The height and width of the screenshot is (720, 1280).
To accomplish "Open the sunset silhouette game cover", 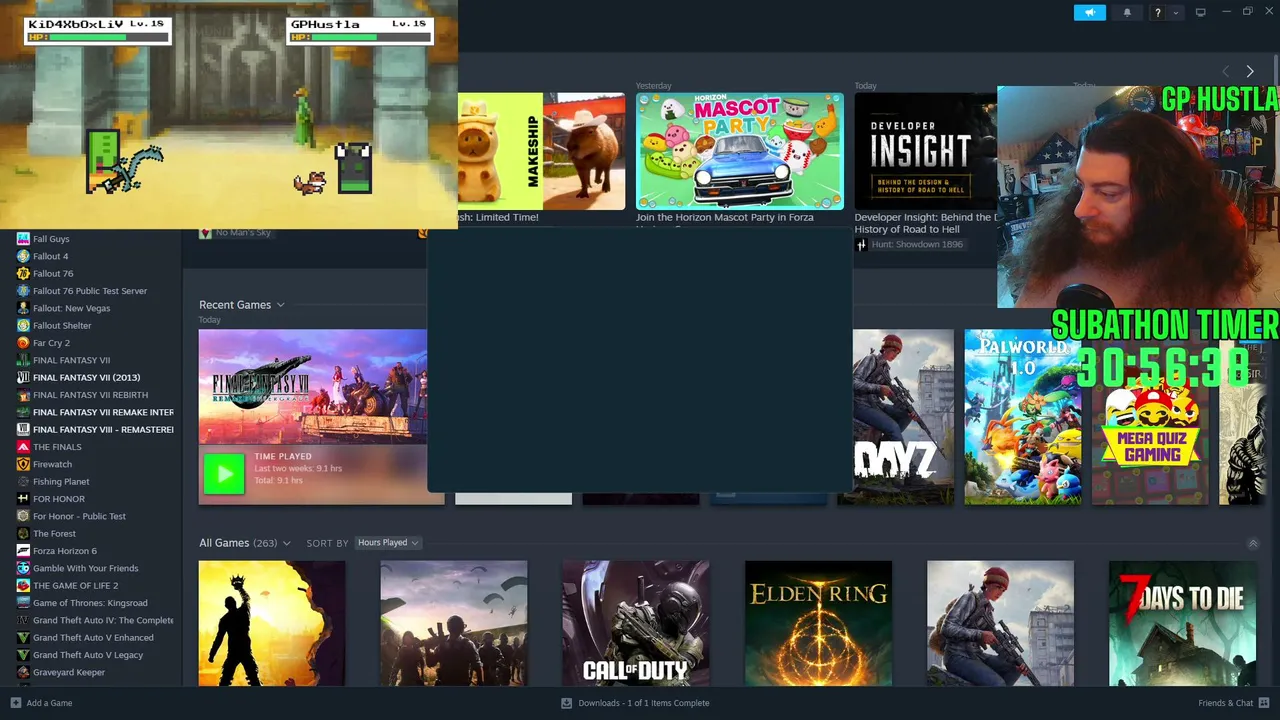I will click(x=272, y=624).
